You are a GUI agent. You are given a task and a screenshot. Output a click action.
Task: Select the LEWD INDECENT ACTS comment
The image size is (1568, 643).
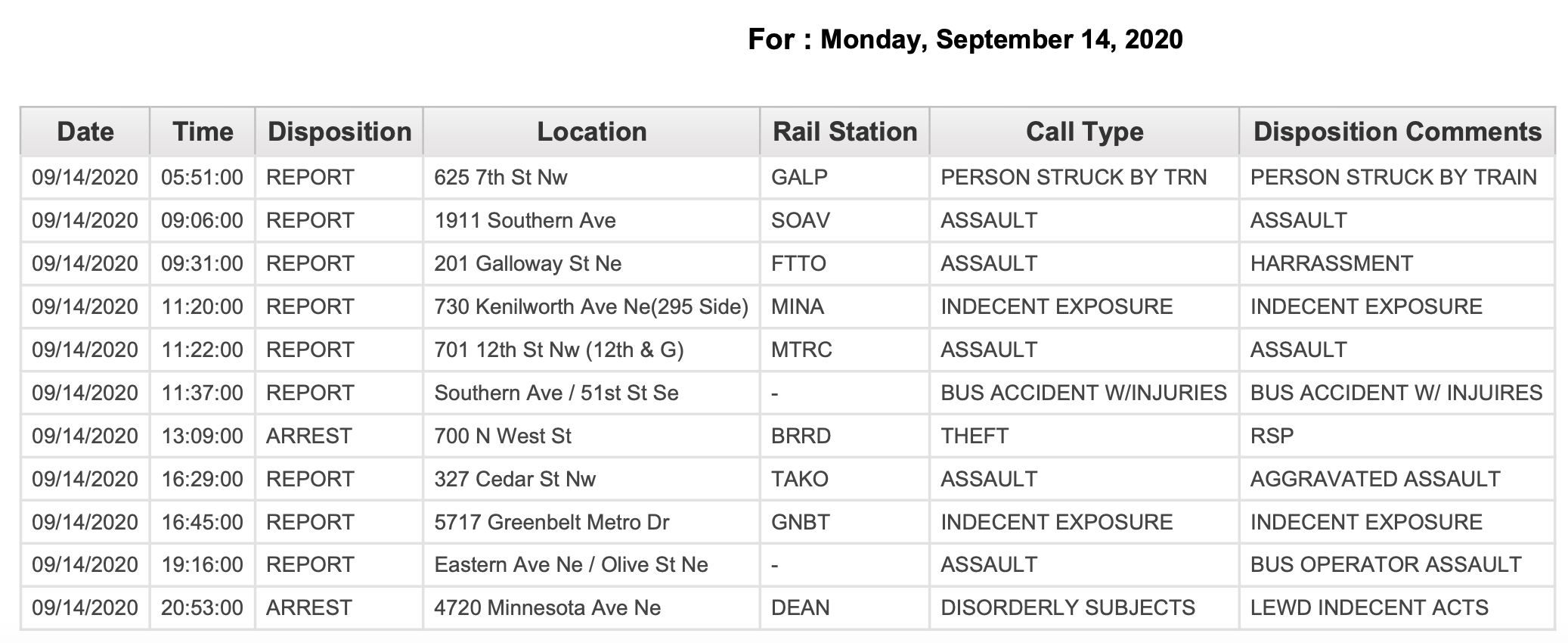1369,607
